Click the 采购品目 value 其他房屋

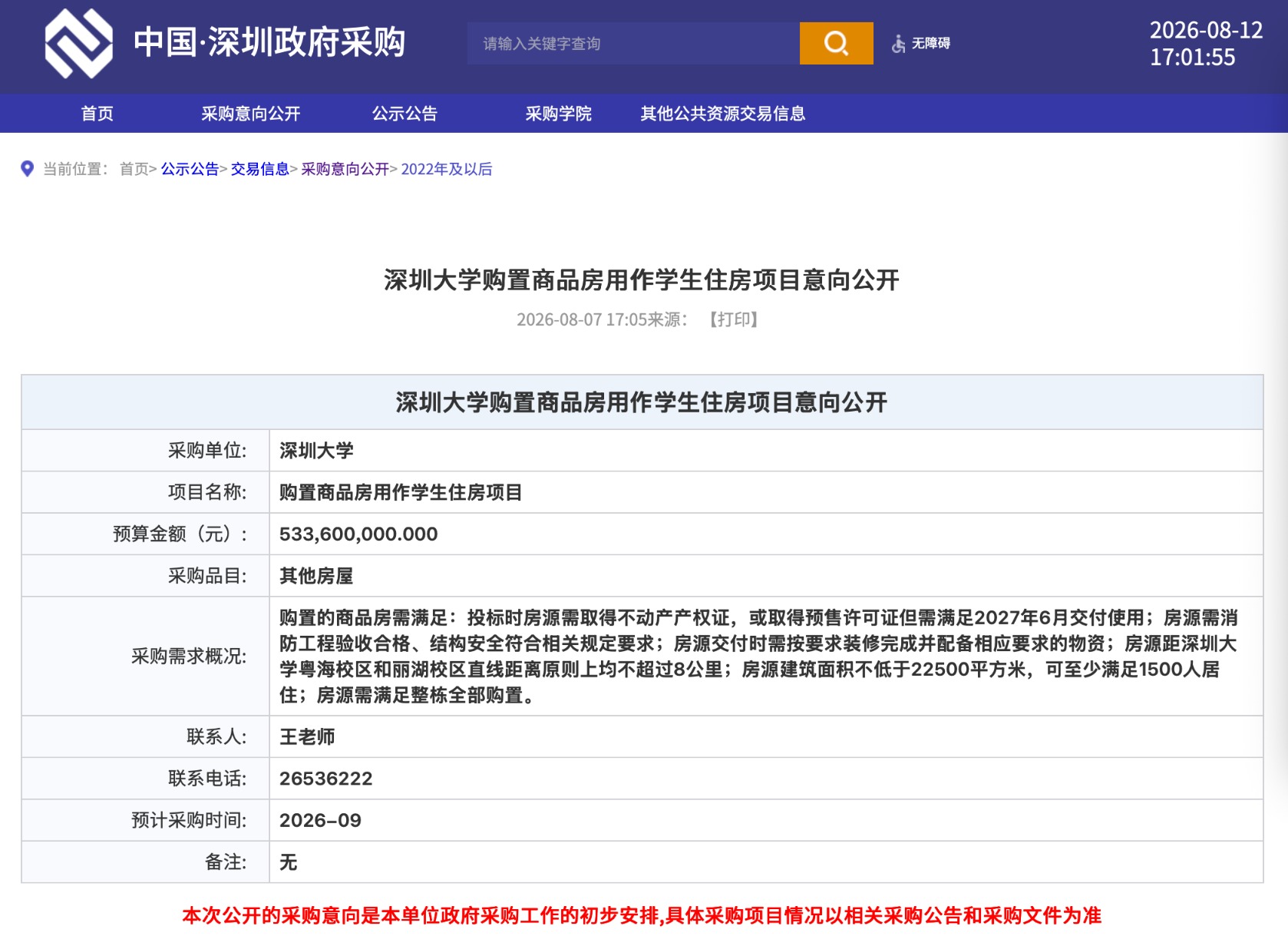point(316,576)
